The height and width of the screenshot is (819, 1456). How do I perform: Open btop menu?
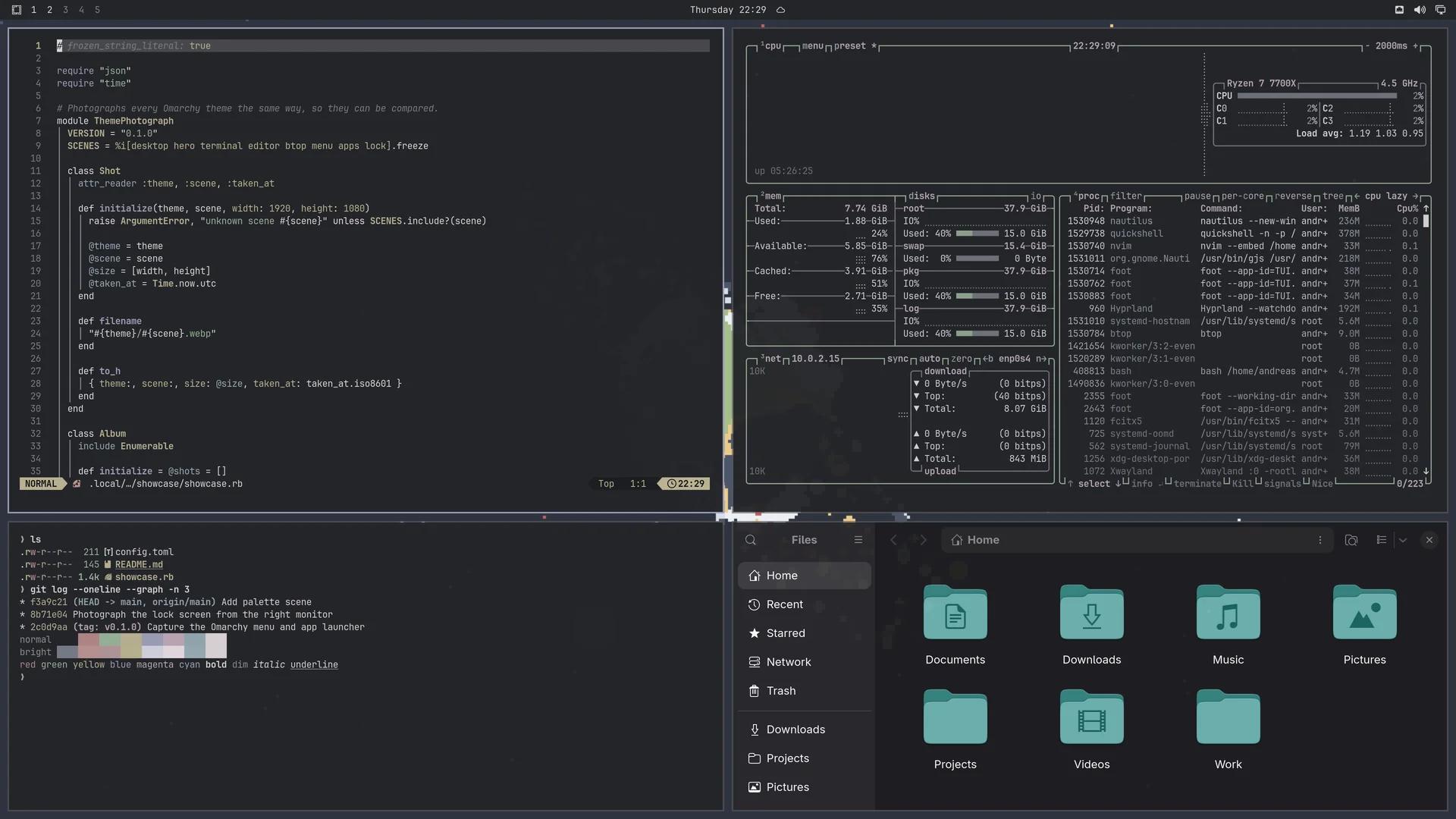point(812,46)
